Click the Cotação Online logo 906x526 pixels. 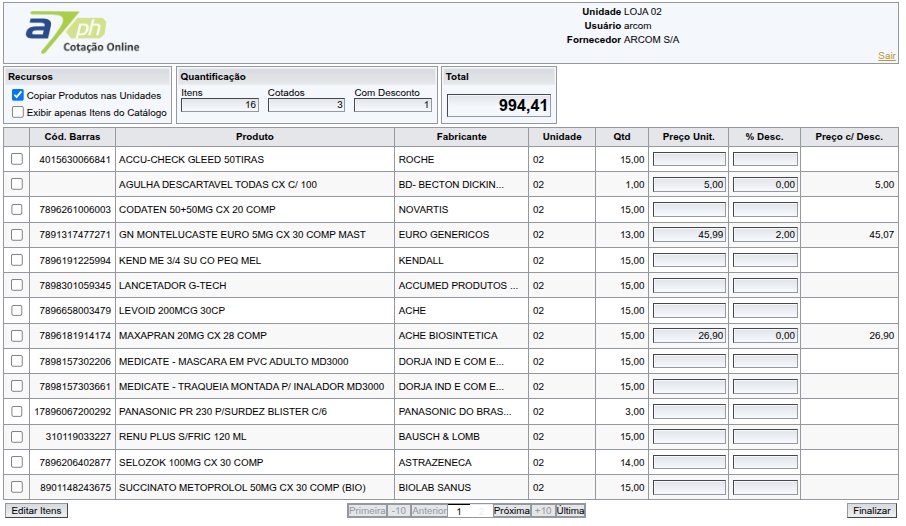(x=82, y=34)
